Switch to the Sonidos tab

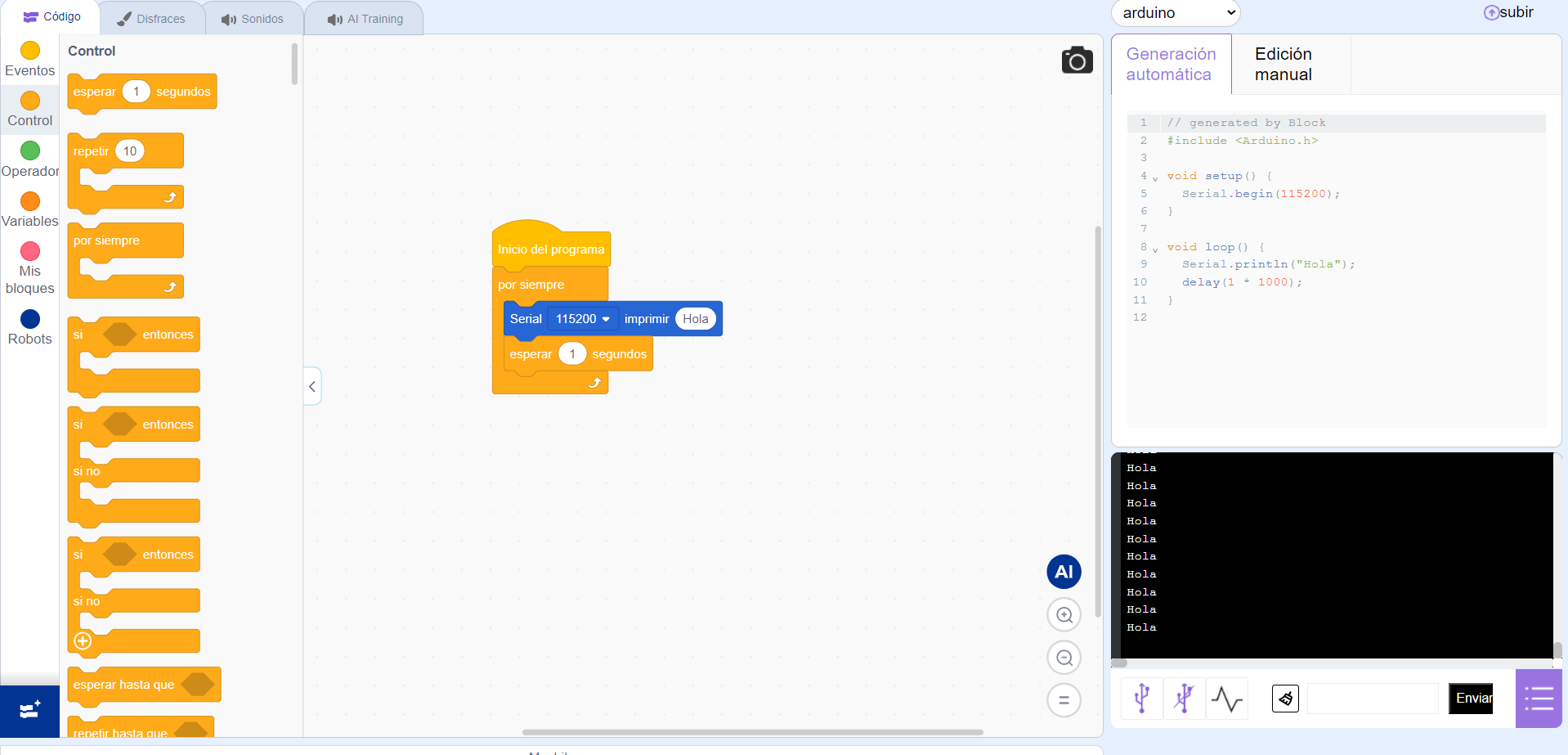coord(253,19)
